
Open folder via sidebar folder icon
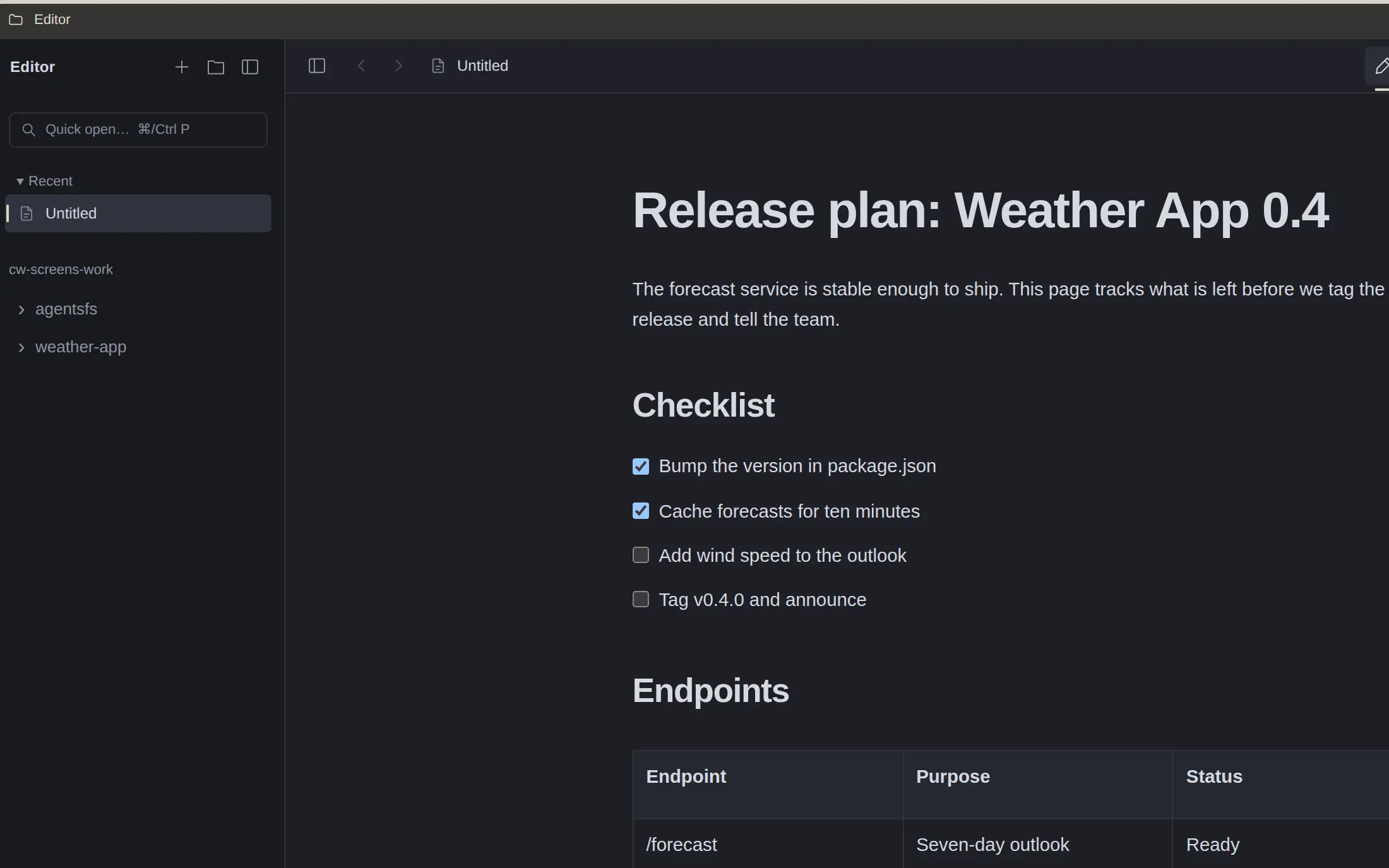point(216,67)
